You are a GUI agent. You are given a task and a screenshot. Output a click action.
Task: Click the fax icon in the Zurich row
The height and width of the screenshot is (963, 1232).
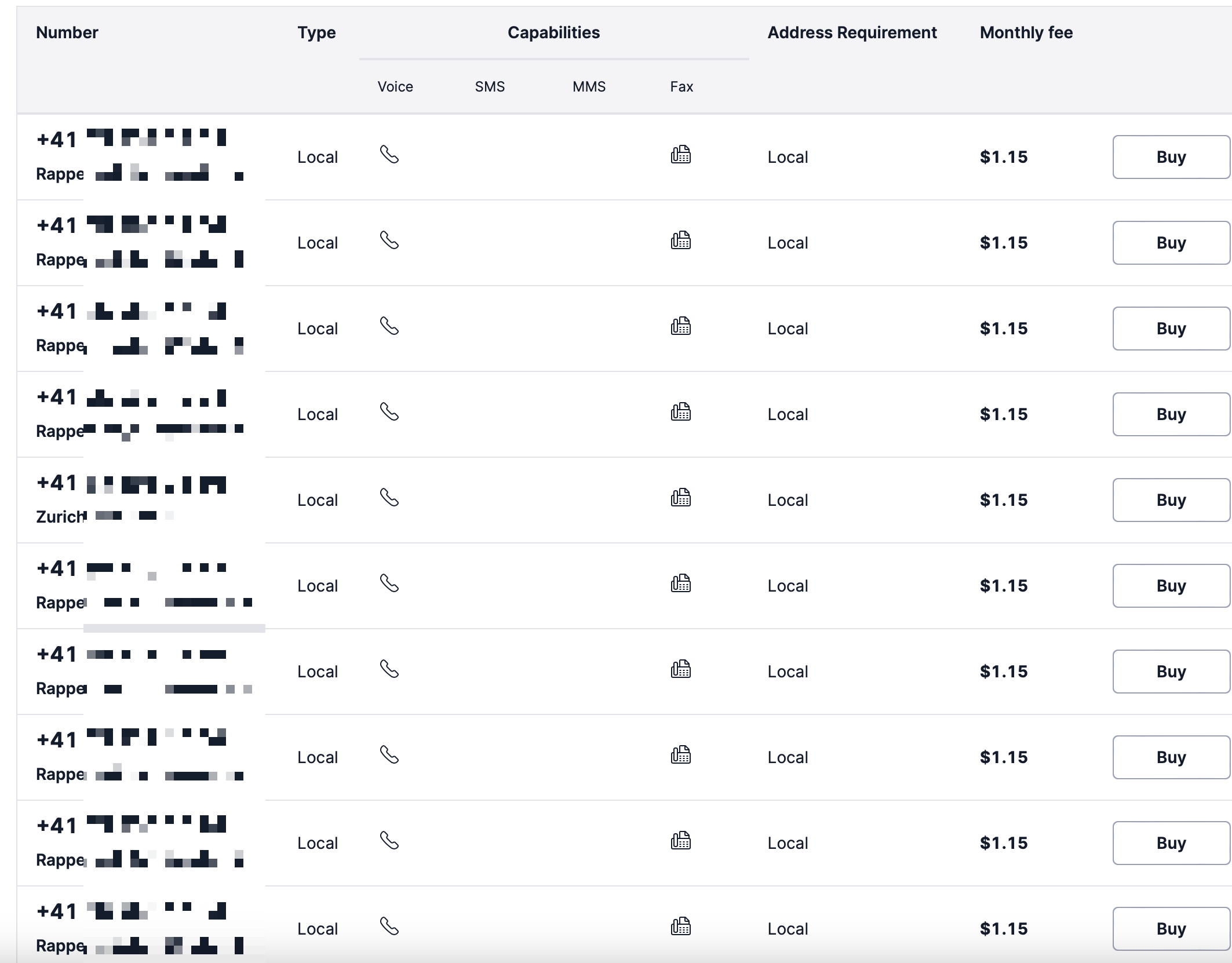tap(680, 498)
